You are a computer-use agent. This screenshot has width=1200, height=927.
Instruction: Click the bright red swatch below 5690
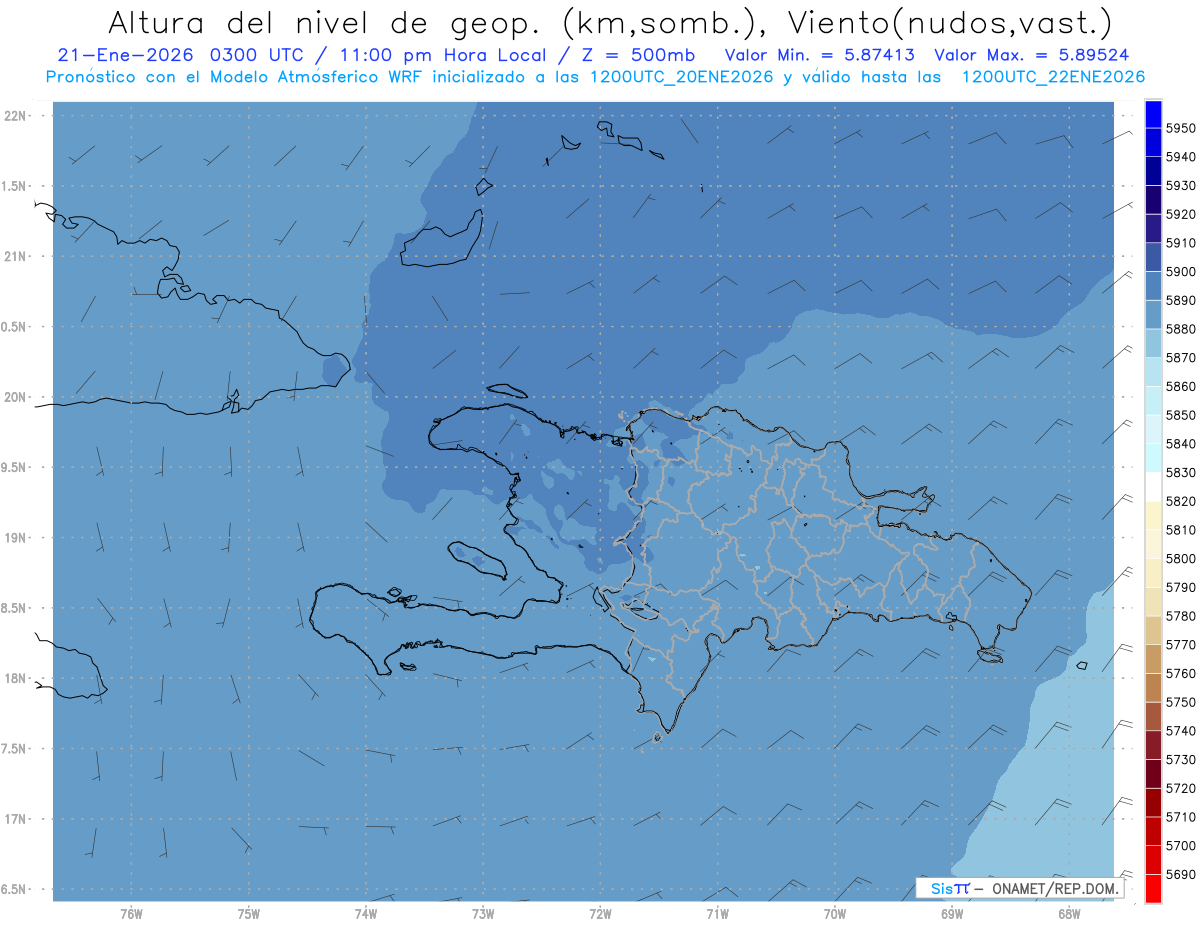[x=1152, y=888]
